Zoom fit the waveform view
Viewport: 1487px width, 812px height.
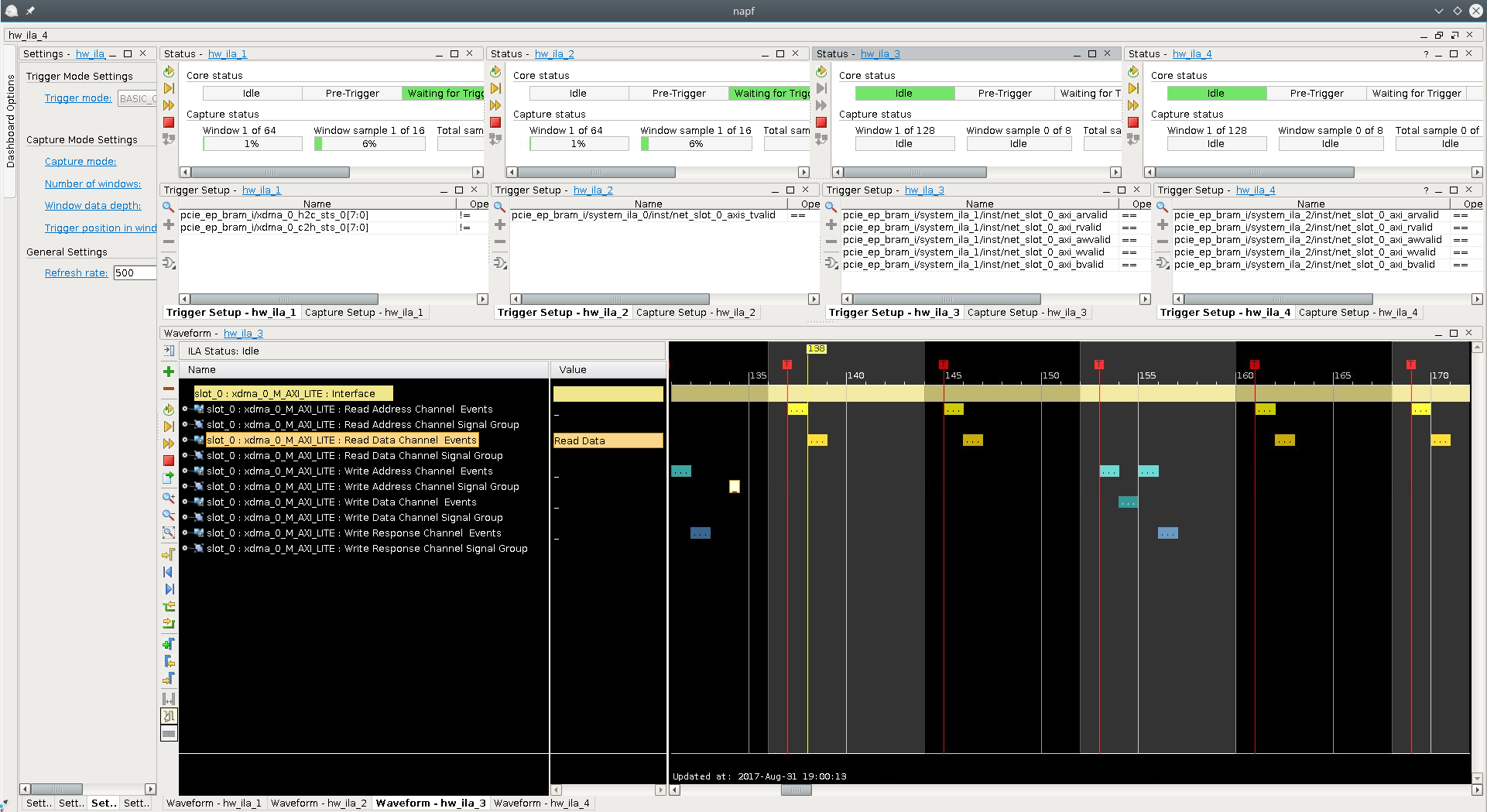tap(168, 533)
